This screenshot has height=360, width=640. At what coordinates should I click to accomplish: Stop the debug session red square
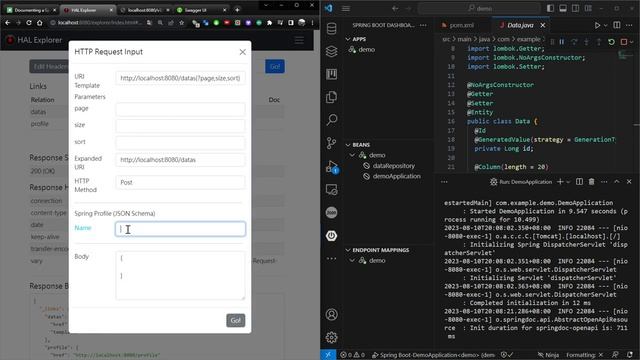[x=624, y=42]
